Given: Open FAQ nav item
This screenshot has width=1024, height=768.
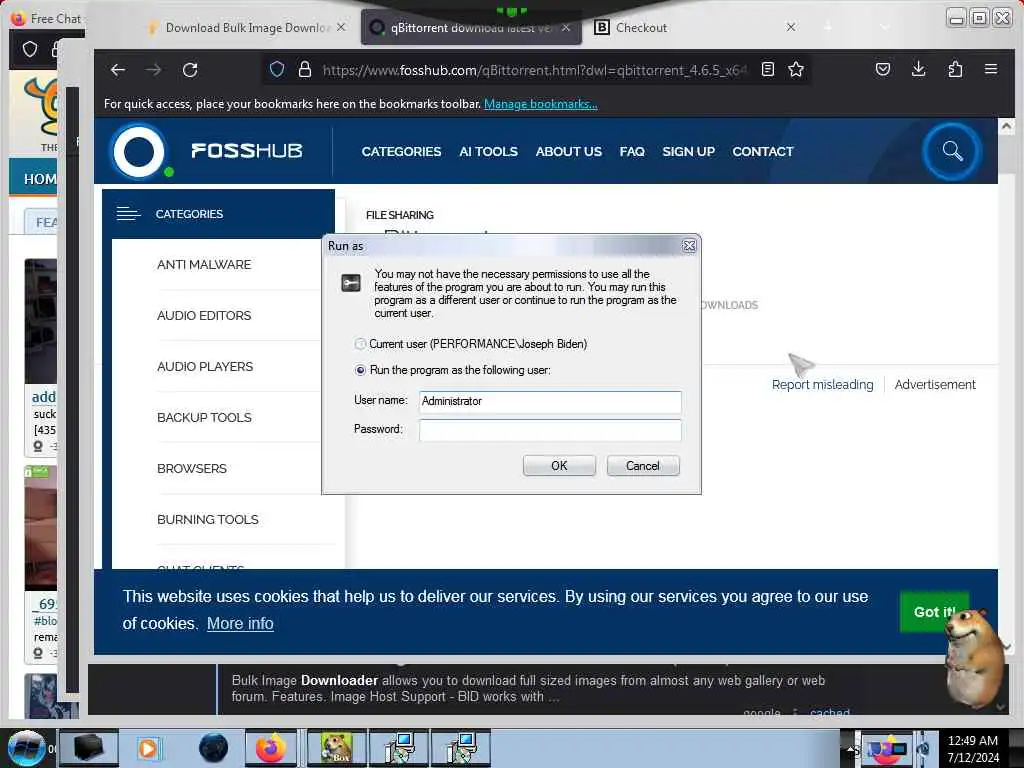Looking at the screenshot, I should point(632,152).
